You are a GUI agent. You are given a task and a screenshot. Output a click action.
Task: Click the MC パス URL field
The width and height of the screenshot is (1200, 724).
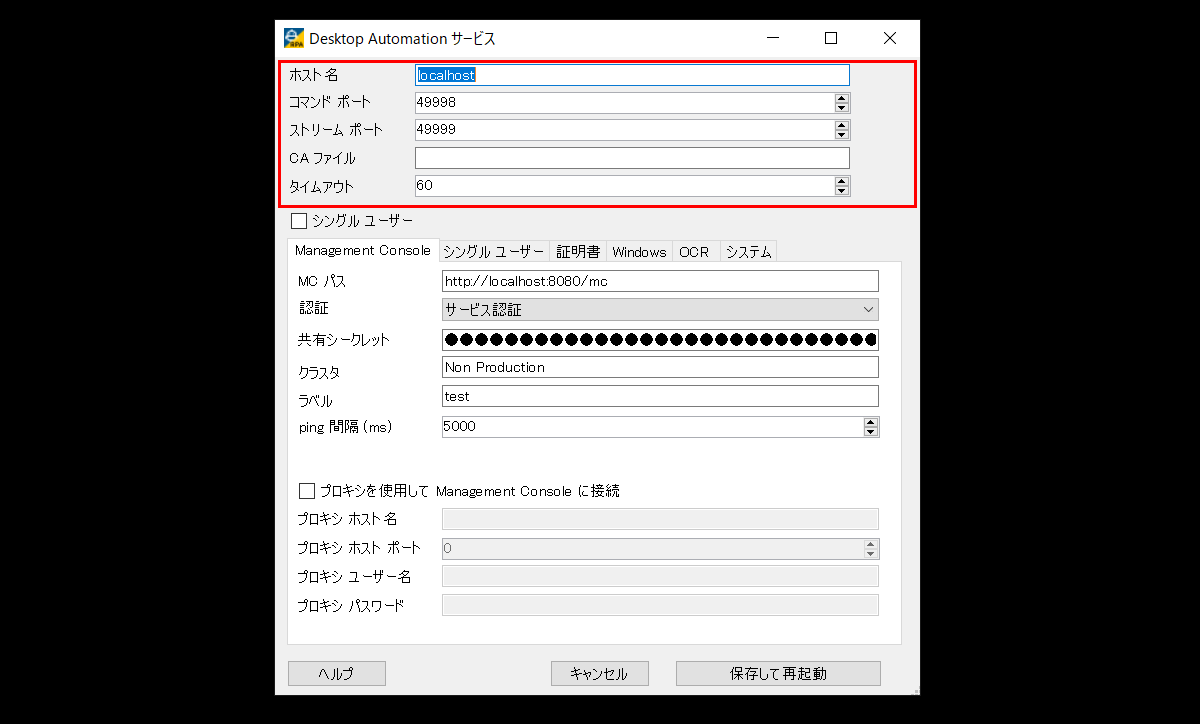(660, 281)
